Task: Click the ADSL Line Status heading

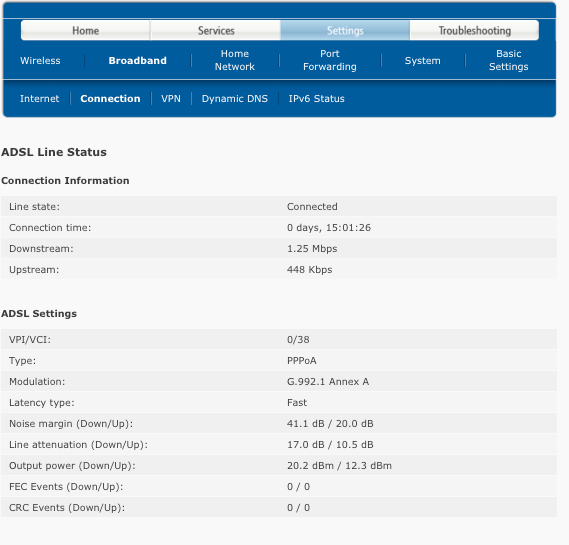Action: point(54,152)
